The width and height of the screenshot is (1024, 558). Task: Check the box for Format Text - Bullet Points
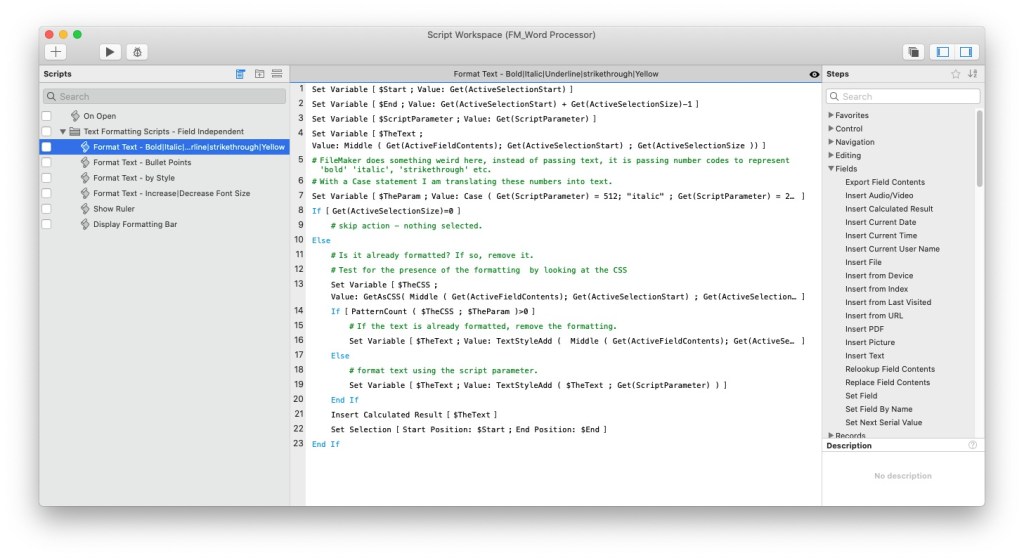point(46,162)
